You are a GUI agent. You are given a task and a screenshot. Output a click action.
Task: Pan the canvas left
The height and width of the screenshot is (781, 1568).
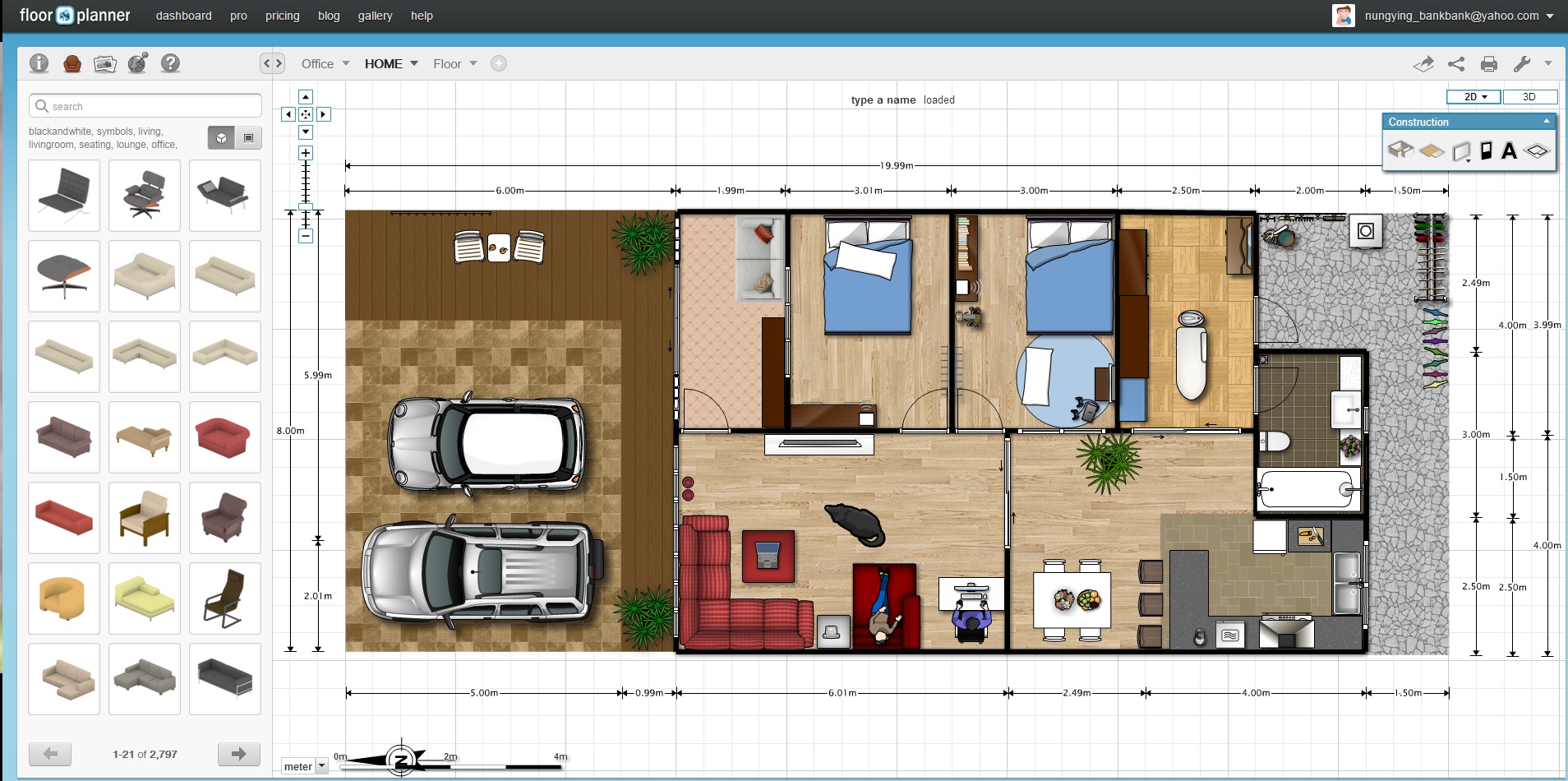click(288, 114)
